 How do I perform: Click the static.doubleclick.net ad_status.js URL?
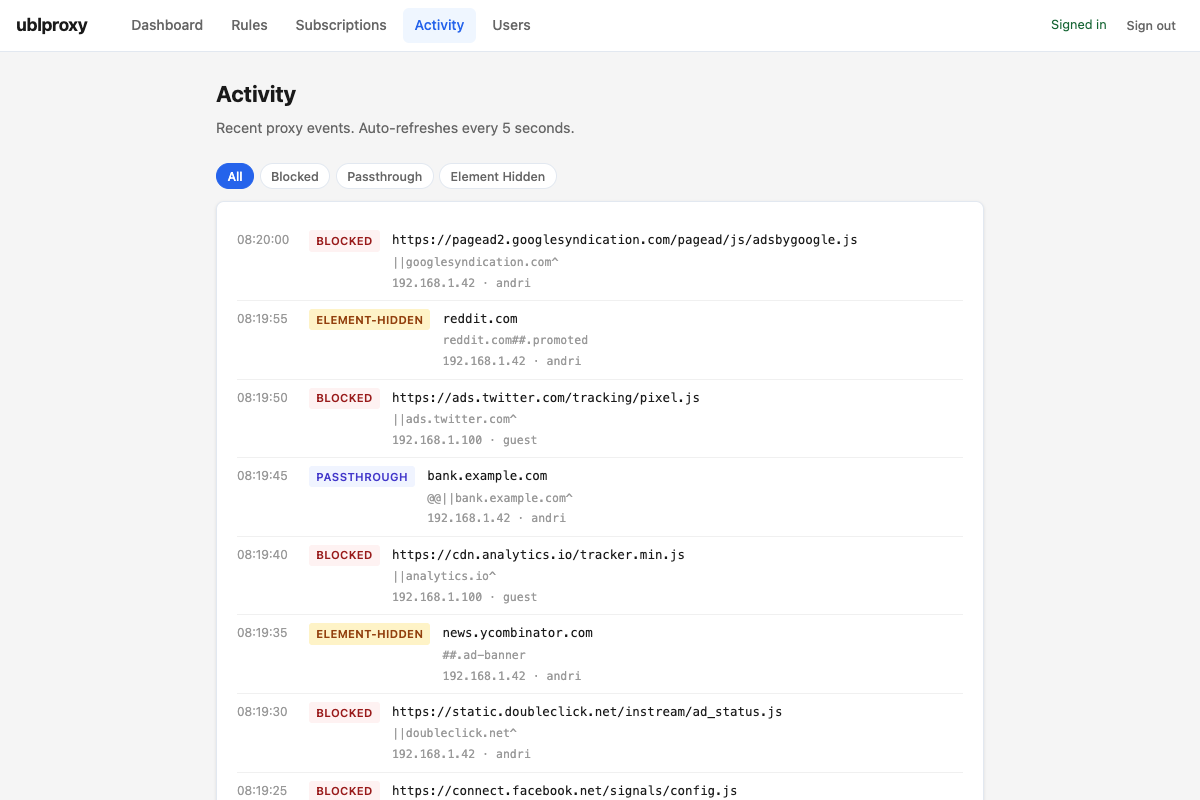586,712
